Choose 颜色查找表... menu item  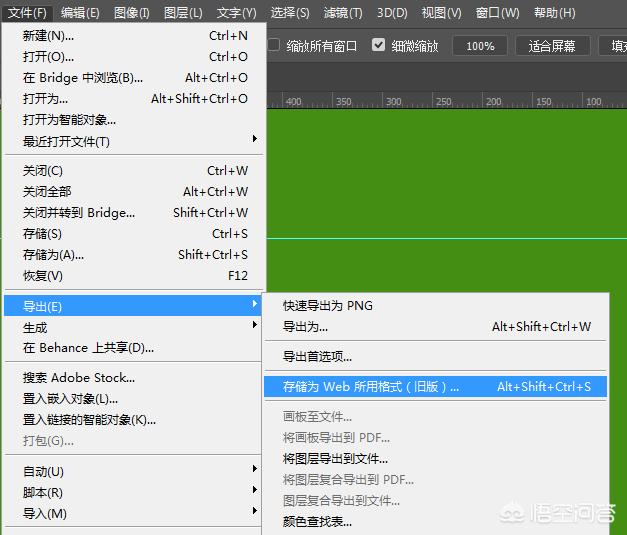[435, 521]
